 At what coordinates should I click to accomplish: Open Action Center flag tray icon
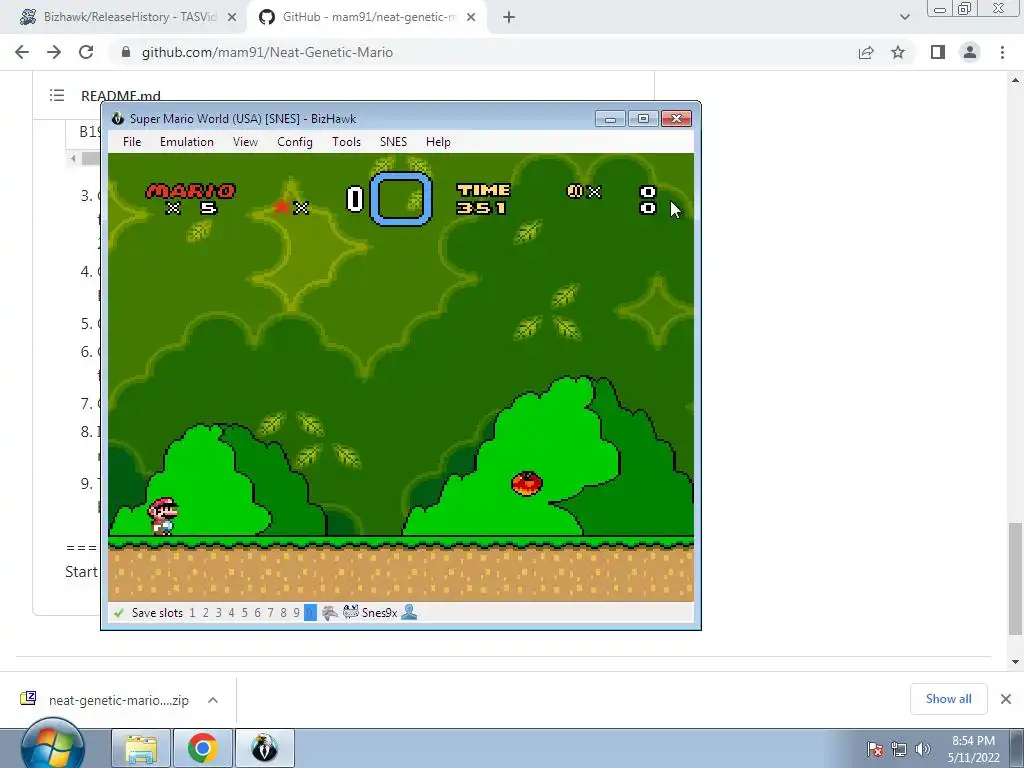(x=875, y=749)
